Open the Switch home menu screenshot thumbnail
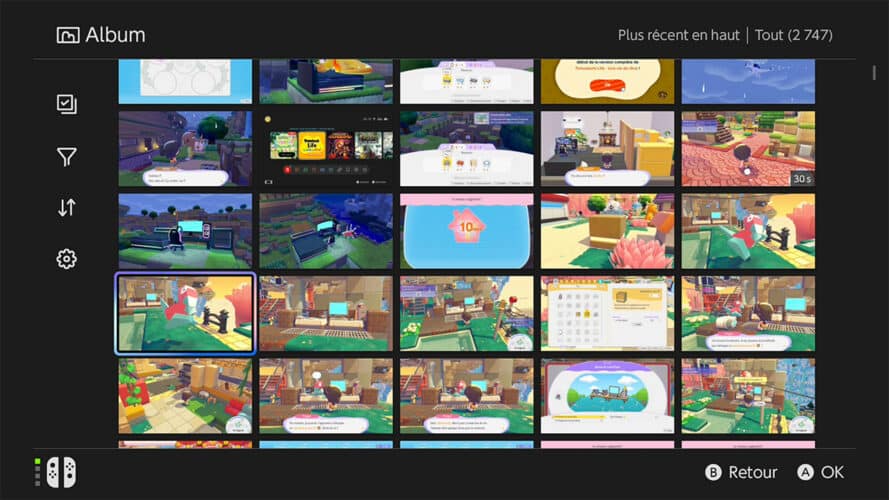The width and height of the screenshot is (889, 500). pos(326,149)
